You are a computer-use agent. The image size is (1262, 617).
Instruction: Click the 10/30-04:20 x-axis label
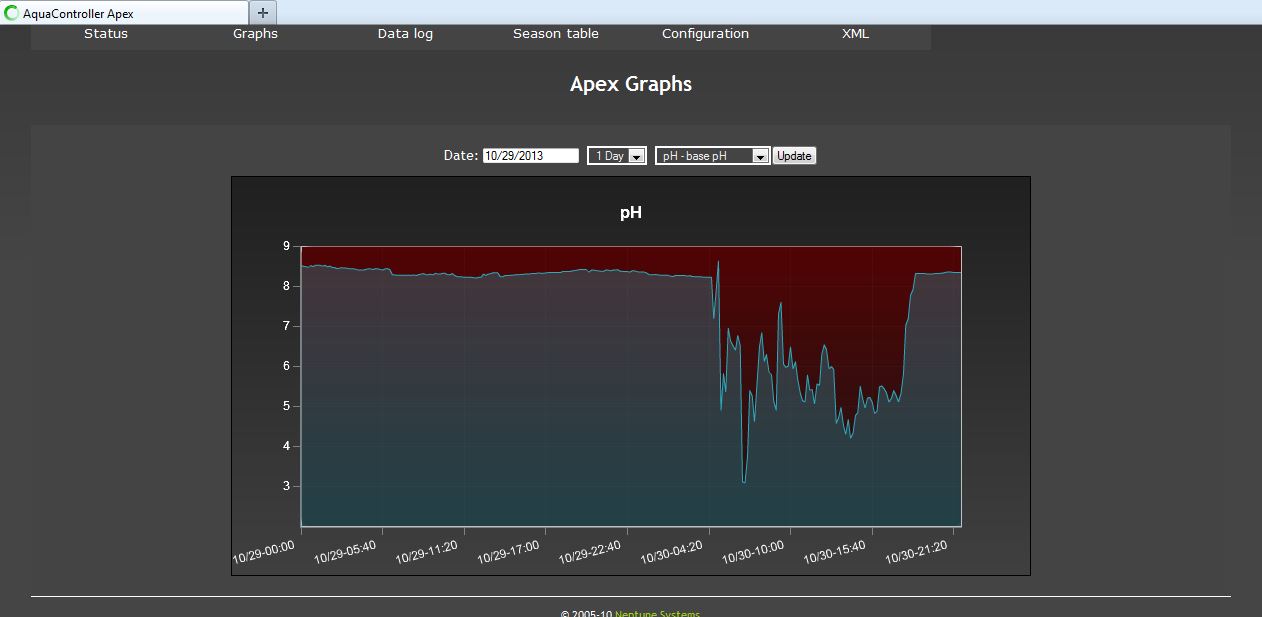click(x=671, y=552)
